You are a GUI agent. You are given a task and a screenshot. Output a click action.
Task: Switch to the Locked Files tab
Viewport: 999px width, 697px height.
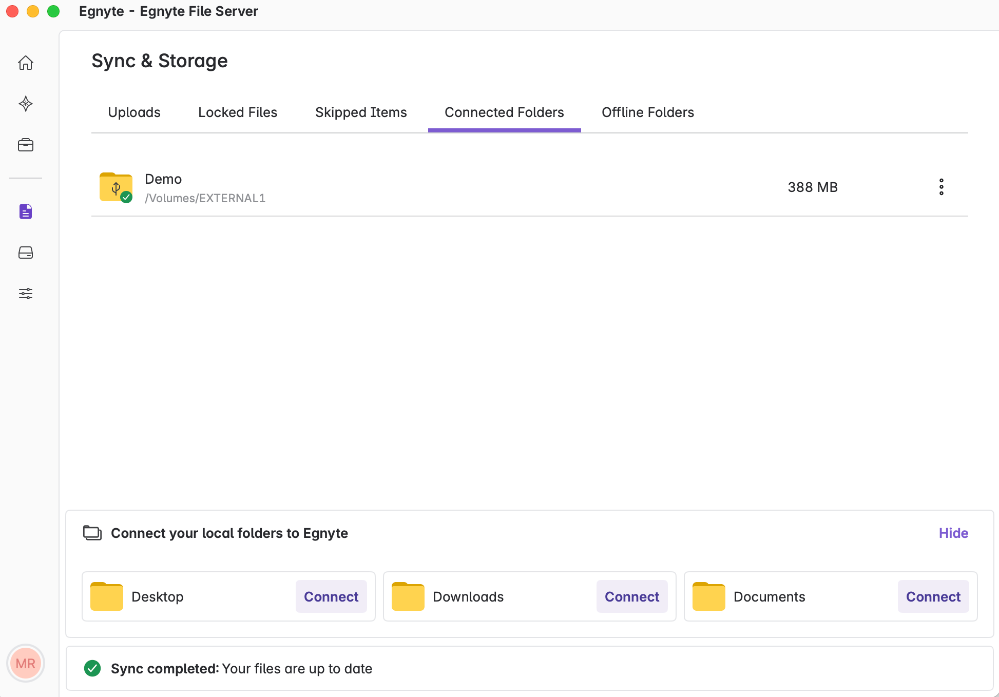[x=238, y=112]
